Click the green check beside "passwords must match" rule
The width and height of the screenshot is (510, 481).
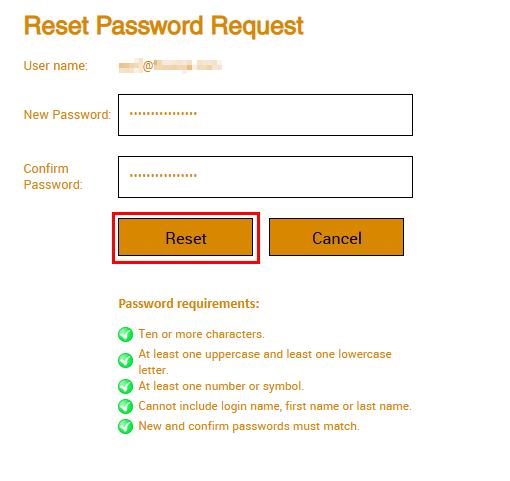click(125, 426)
